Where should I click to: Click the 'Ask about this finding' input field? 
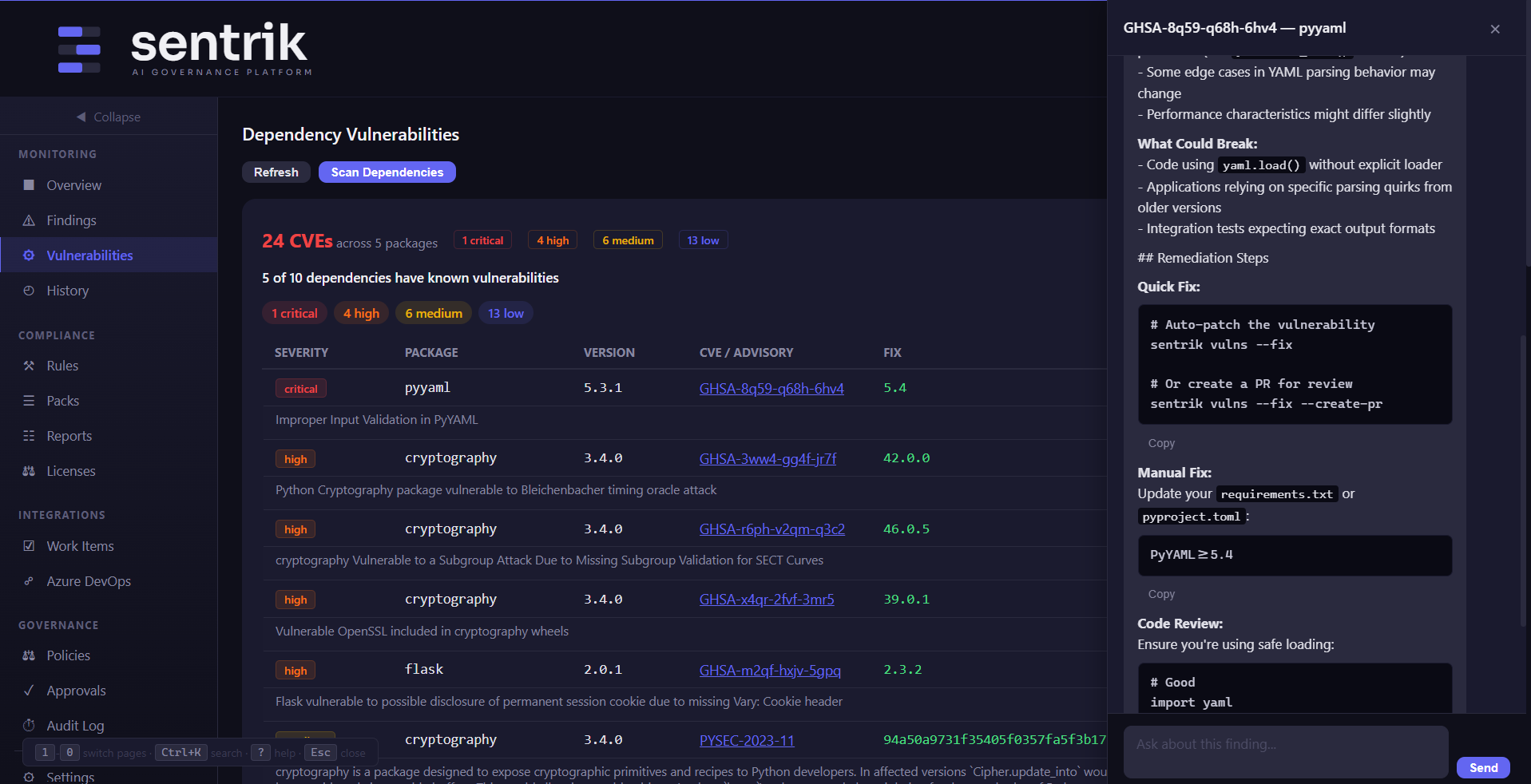(1286, 752)
